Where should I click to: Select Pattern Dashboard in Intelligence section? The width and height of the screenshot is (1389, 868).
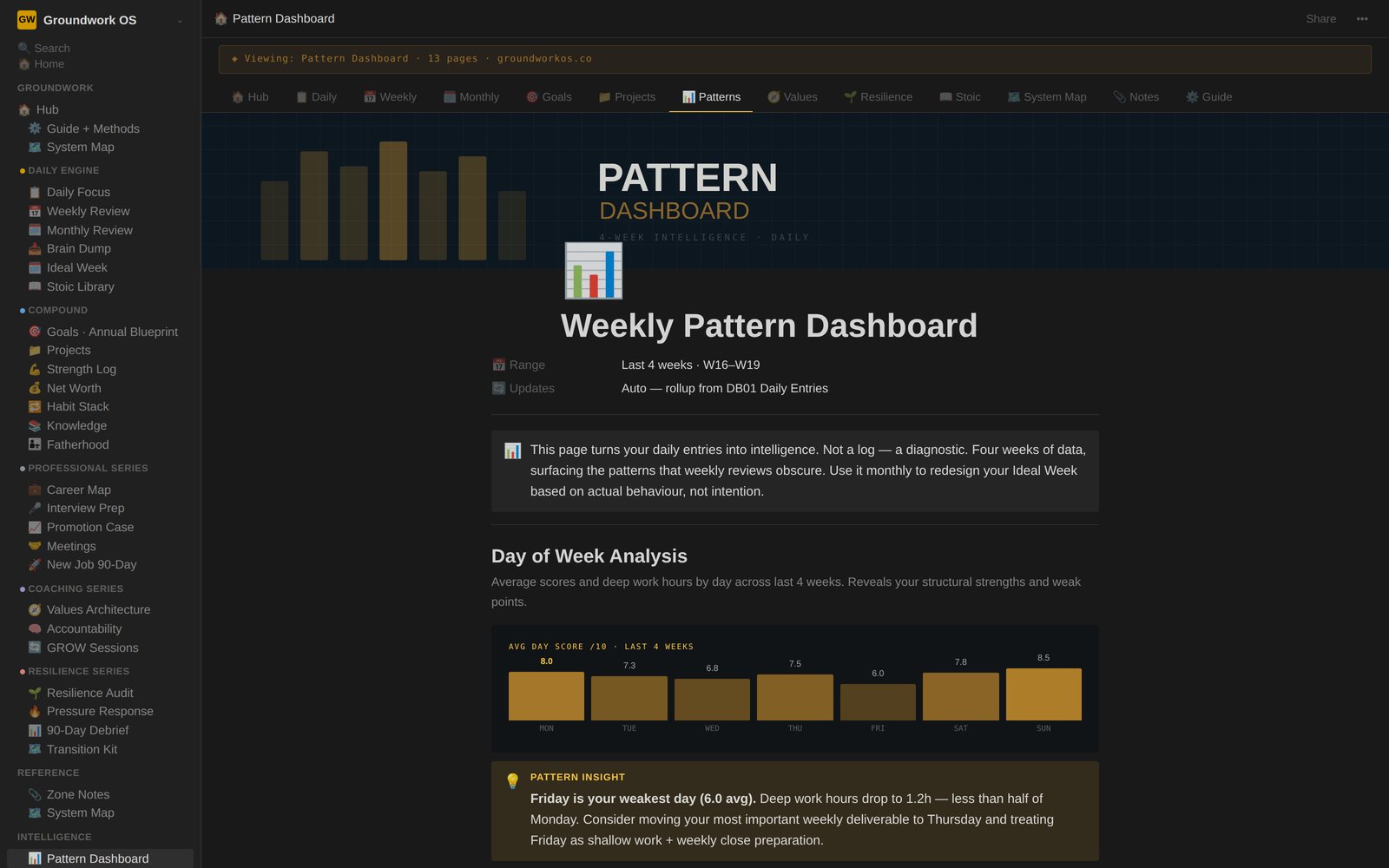(x=100, y=858)
